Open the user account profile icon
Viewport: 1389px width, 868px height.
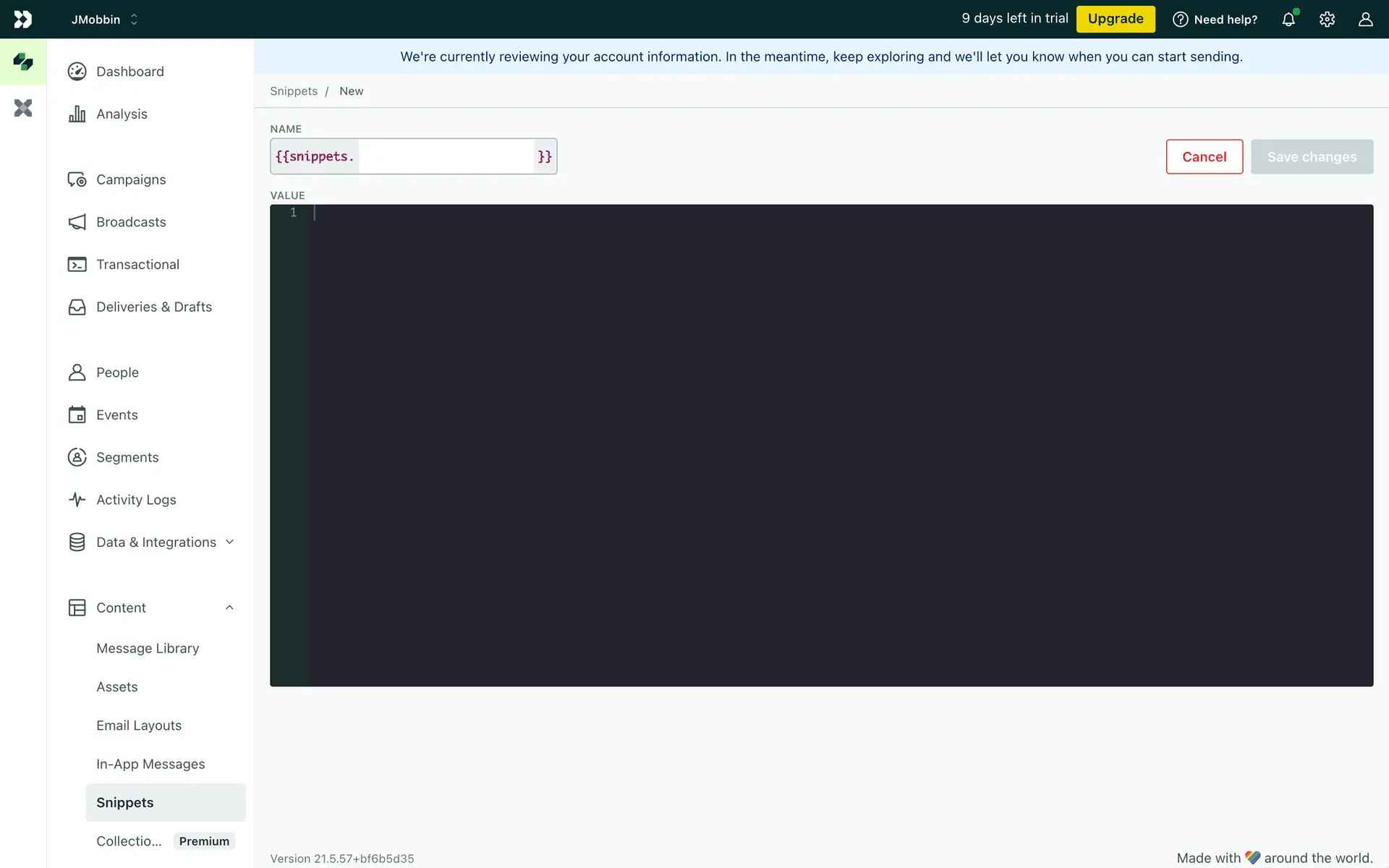[x=1365, y=20]
